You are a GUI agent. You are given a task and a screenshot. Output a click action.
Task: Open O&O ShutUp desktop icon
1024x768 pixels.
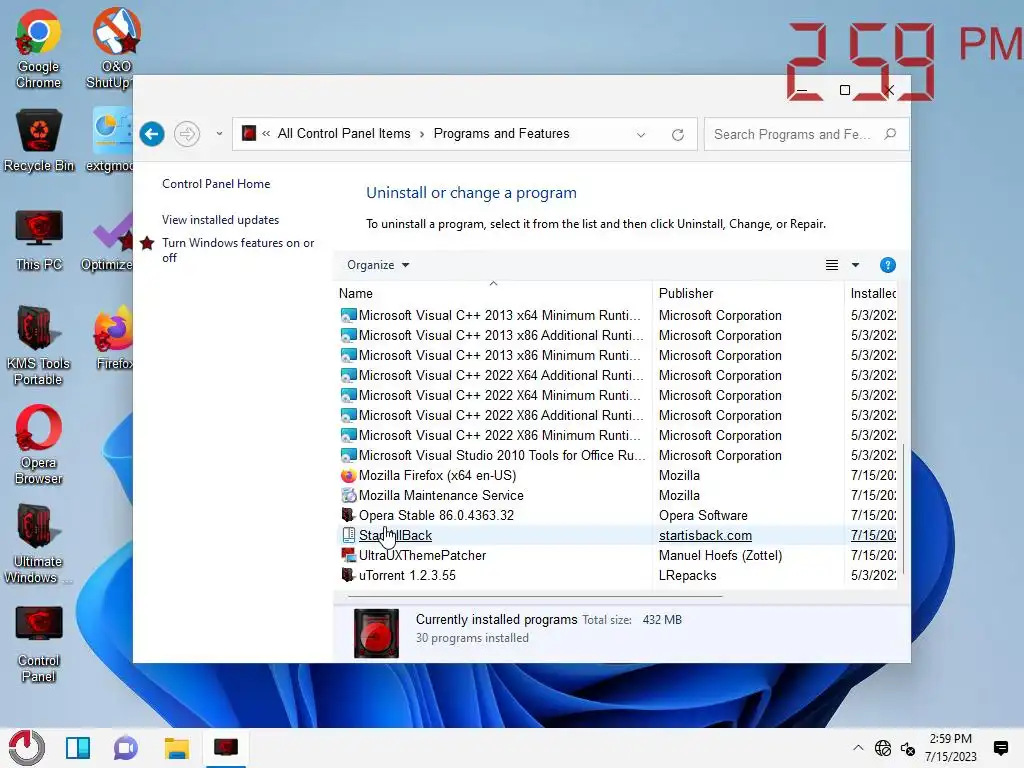point(110,49)
